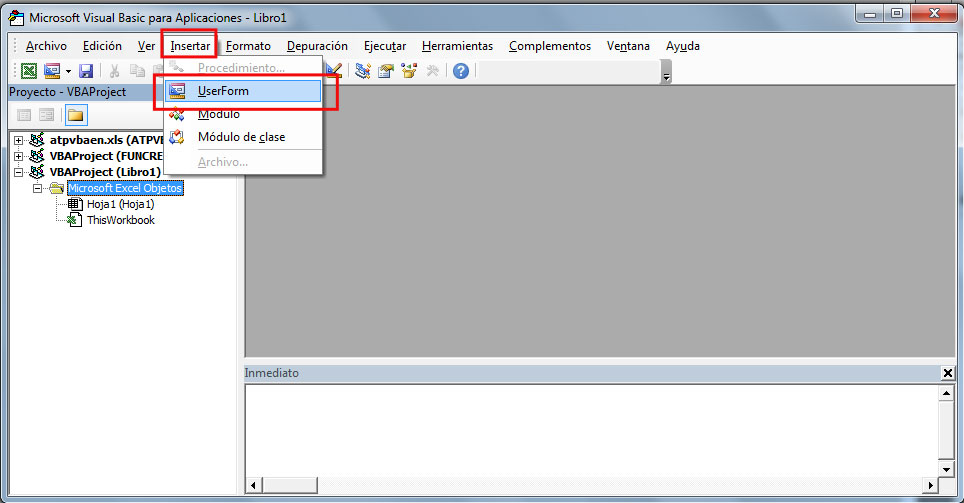Click the UserForm icon in the dropdown menu
The image size is (964, 503).
coord(177,91)
